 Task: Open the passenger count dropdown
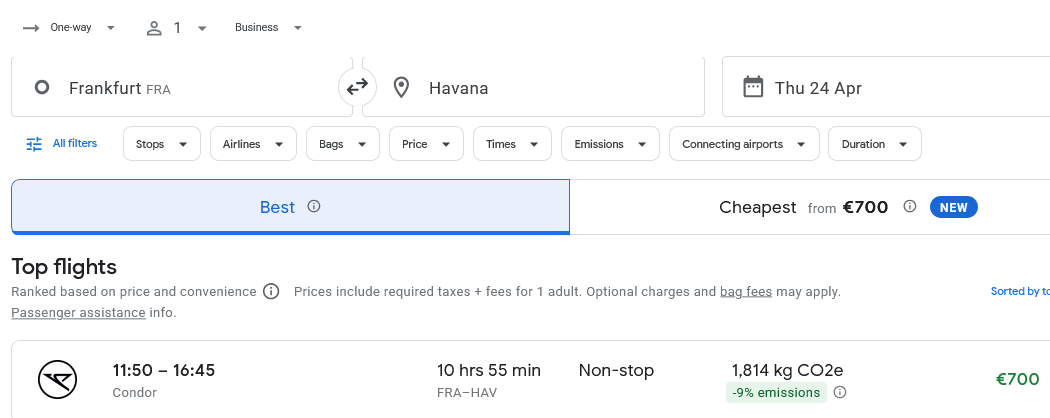[176, 28]
